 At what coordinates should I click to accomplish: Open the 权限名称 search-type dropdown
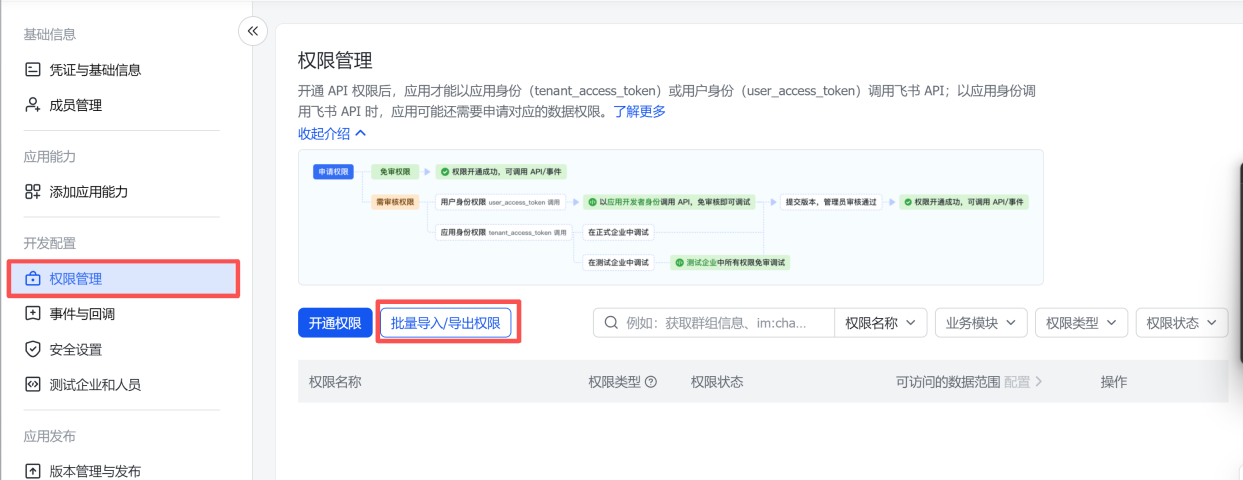[880, 323]
